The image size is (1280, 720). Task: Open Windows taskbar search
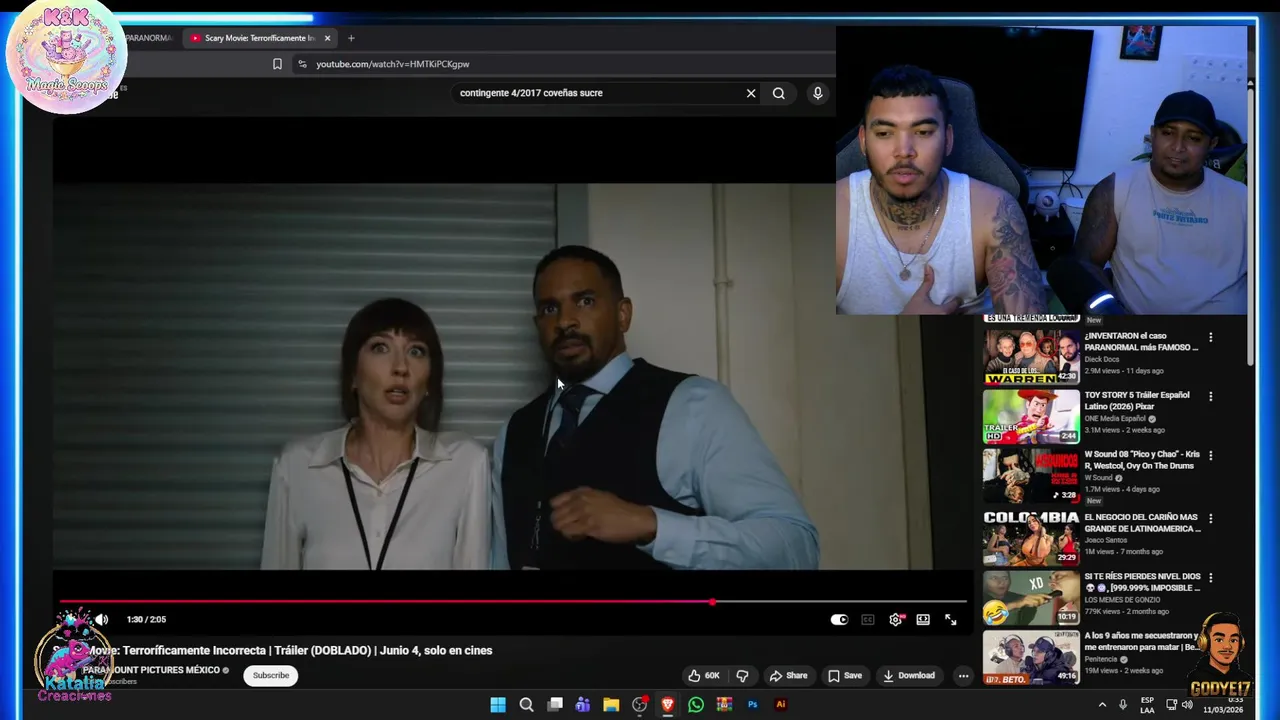click(526, 705)
